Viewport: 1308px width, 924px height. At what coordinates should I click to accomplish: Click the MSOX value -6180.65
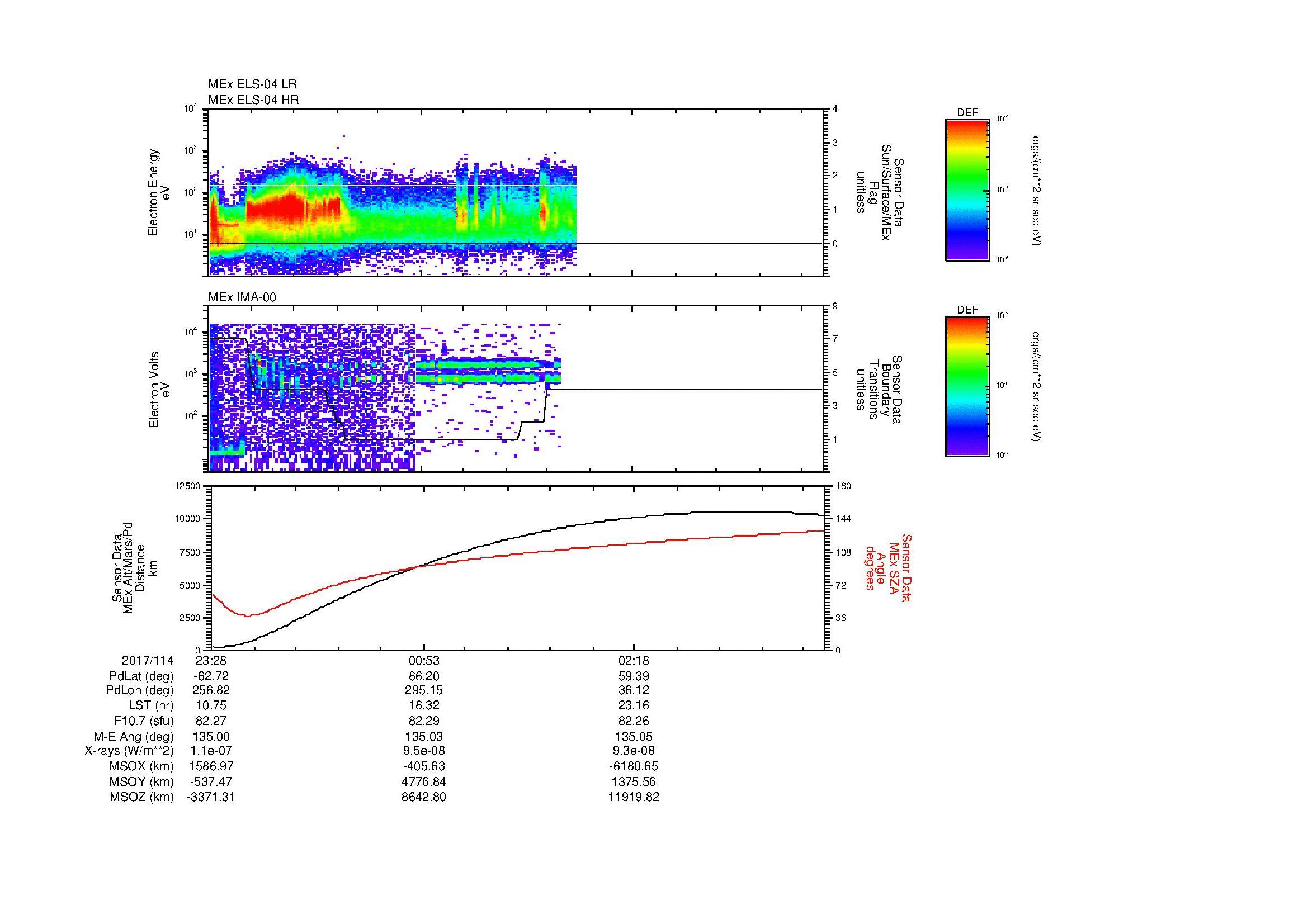634,766
